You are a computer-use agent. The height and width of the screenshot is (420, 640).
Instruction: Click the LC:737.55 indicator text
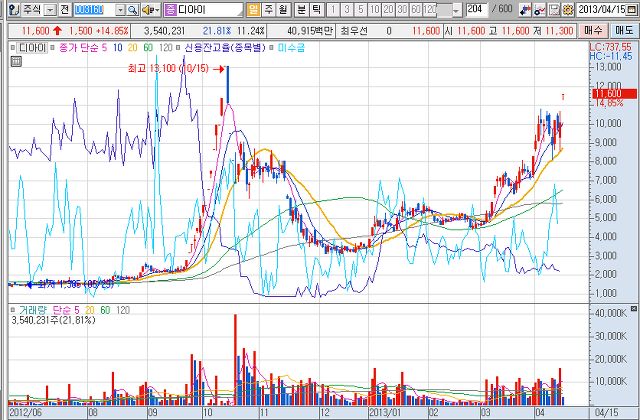(x=611, y=47)
